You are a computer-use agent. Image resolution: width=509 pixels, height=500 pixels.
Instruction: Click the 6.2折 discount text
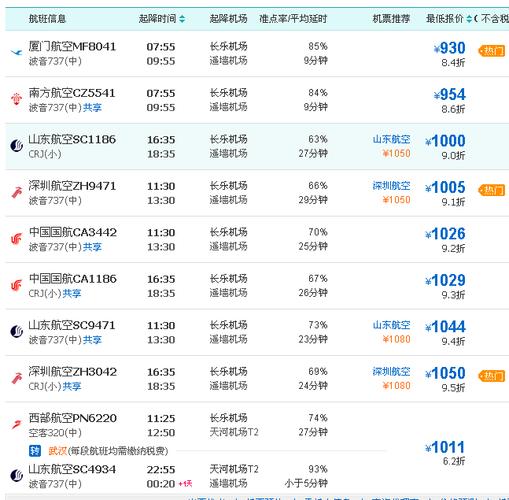tap(454, 461)
